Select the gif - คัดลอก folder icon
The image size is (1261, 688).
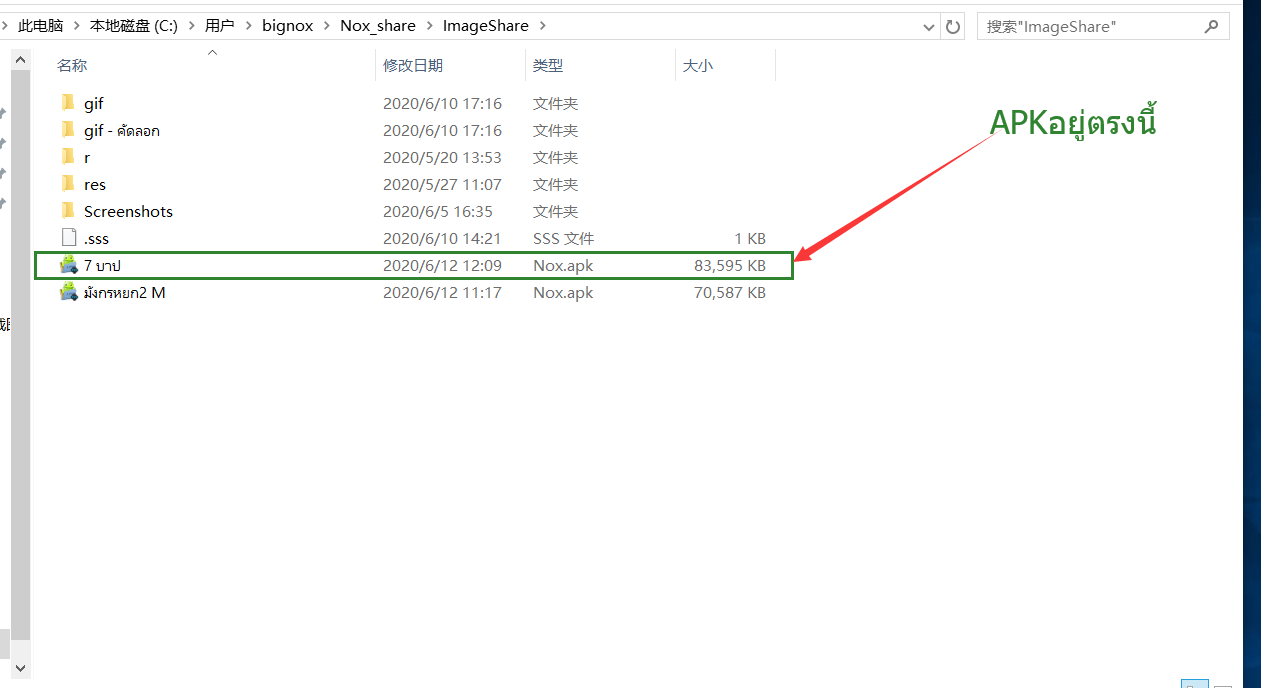(x=68, y=130)
